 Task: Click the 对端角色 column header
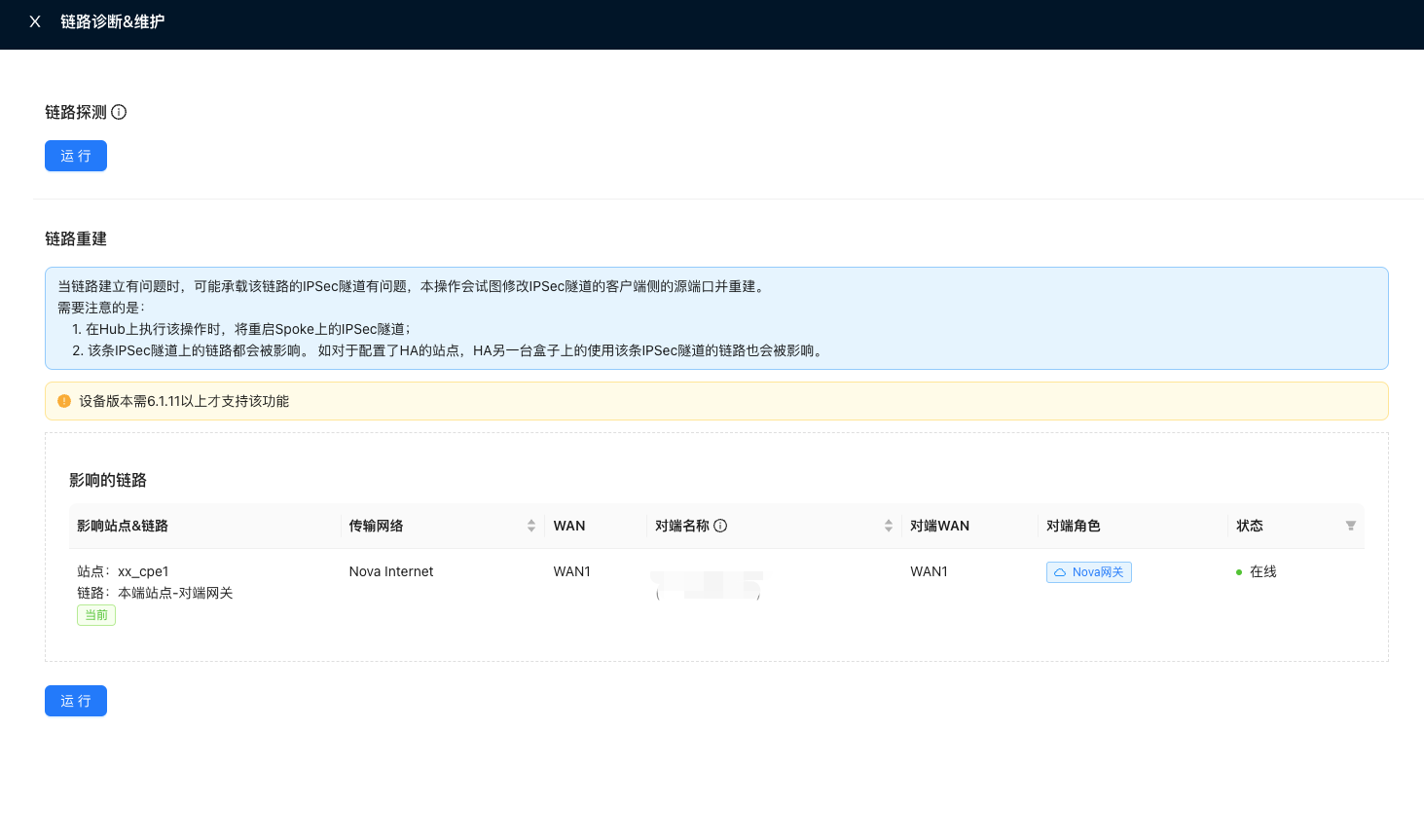(1074, 526)
